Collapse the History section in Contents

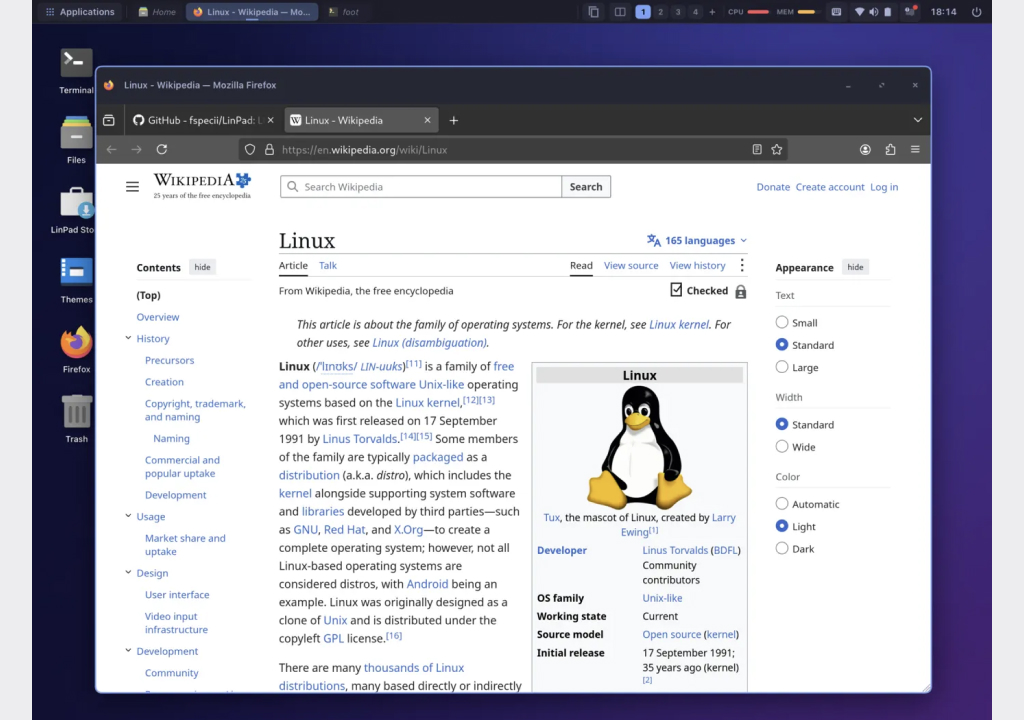(x=128, y=338)
